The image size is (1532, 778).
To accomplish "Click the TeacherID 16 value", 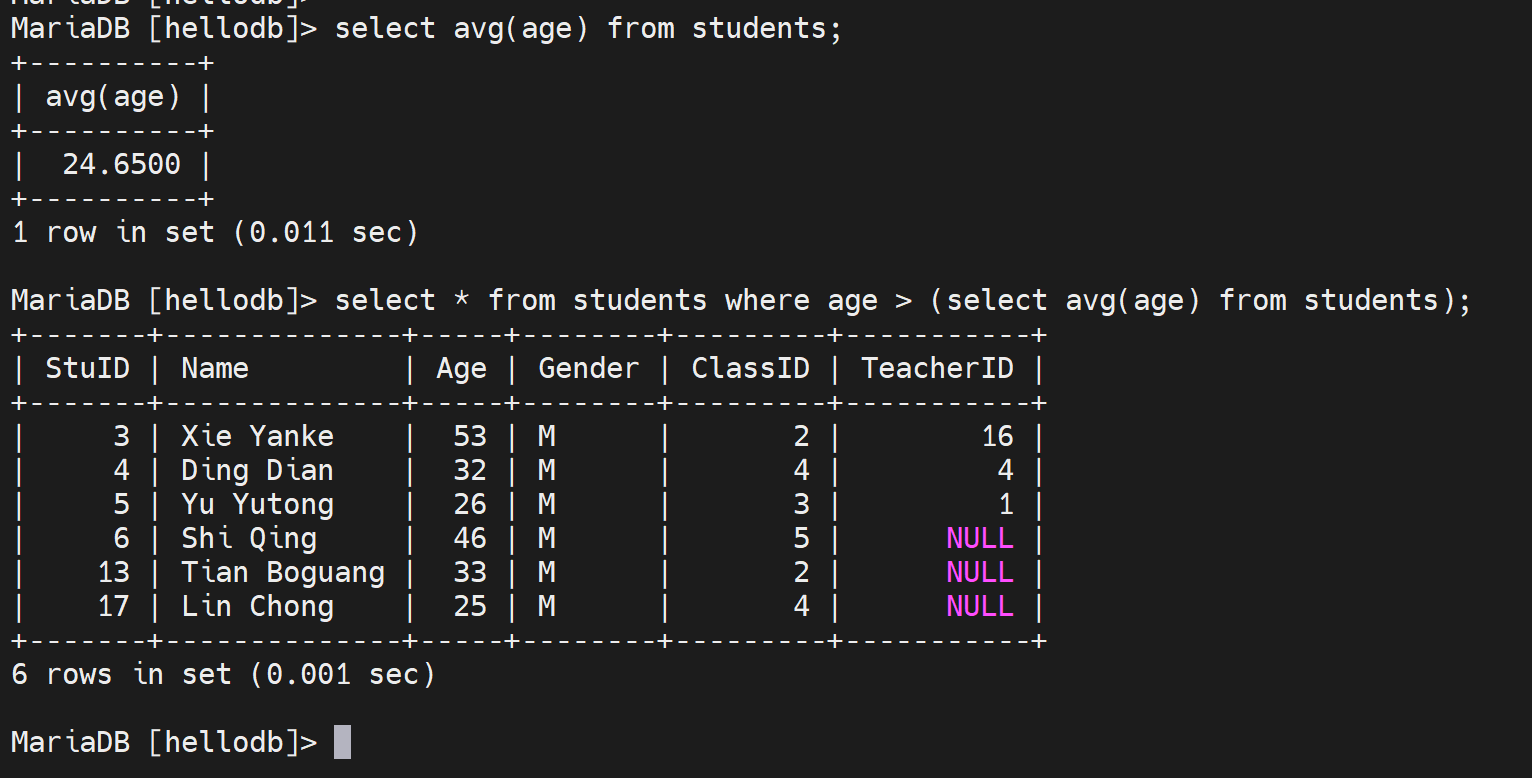I will 997,436.
